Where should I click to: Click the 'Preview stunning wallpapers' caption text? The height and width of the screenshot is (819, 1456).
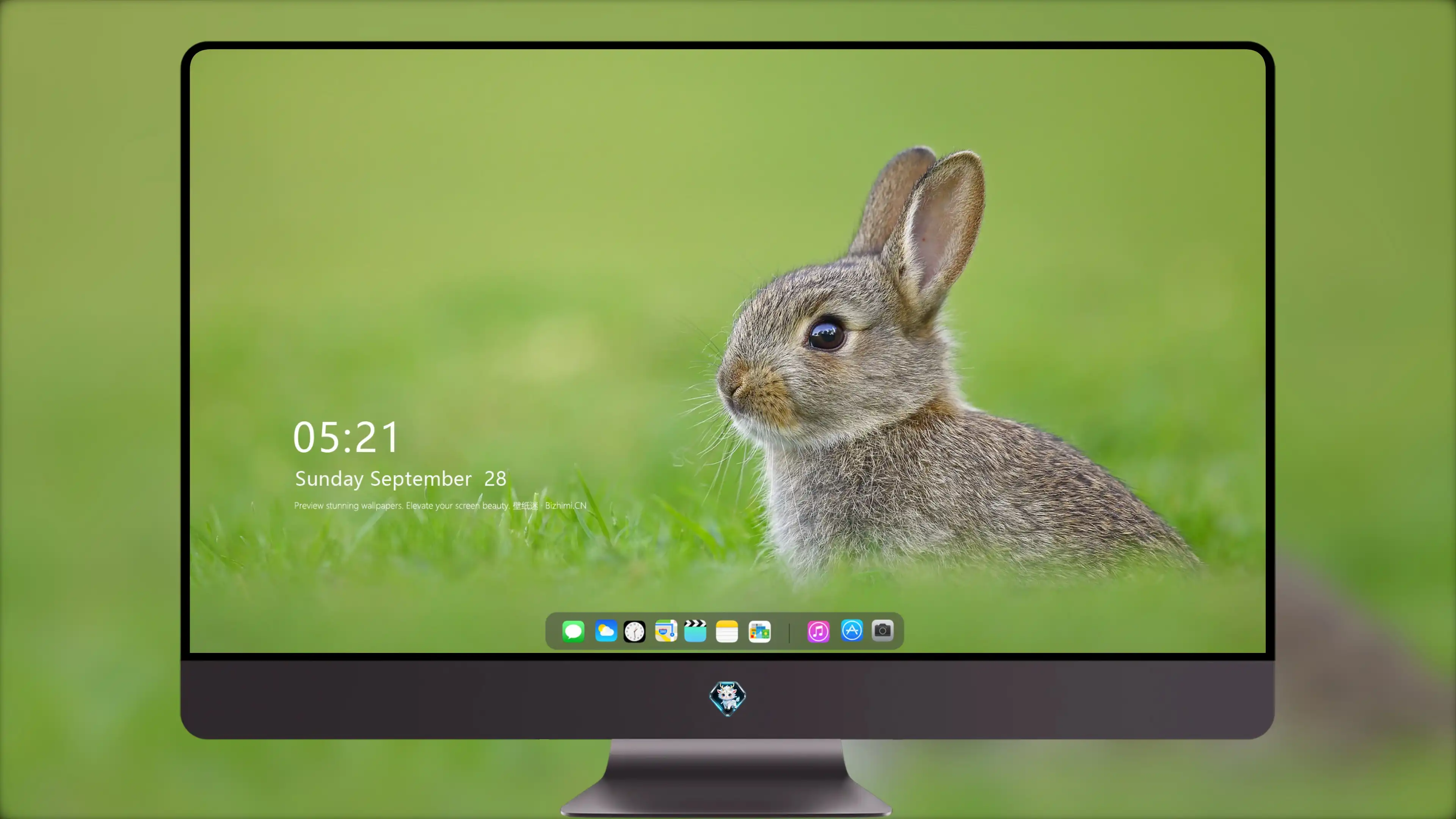440,505
